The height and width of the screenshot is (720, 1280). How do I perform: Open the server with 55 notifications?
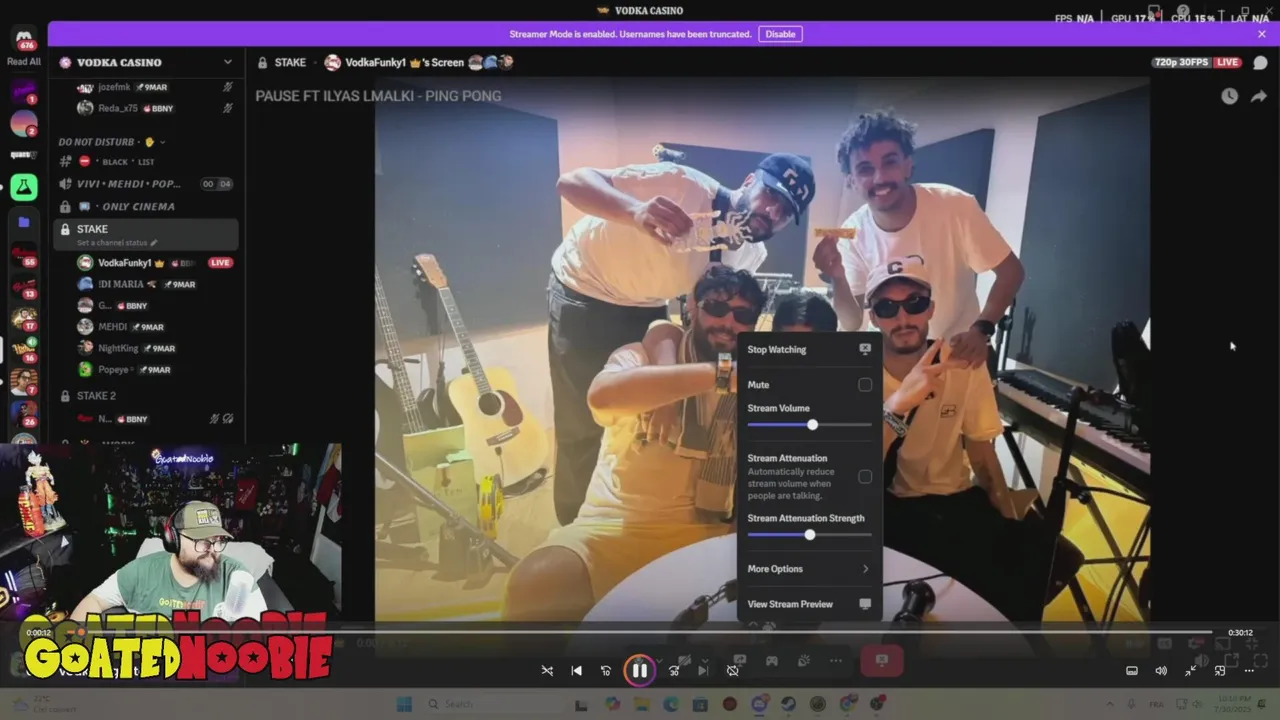point(24,256)
